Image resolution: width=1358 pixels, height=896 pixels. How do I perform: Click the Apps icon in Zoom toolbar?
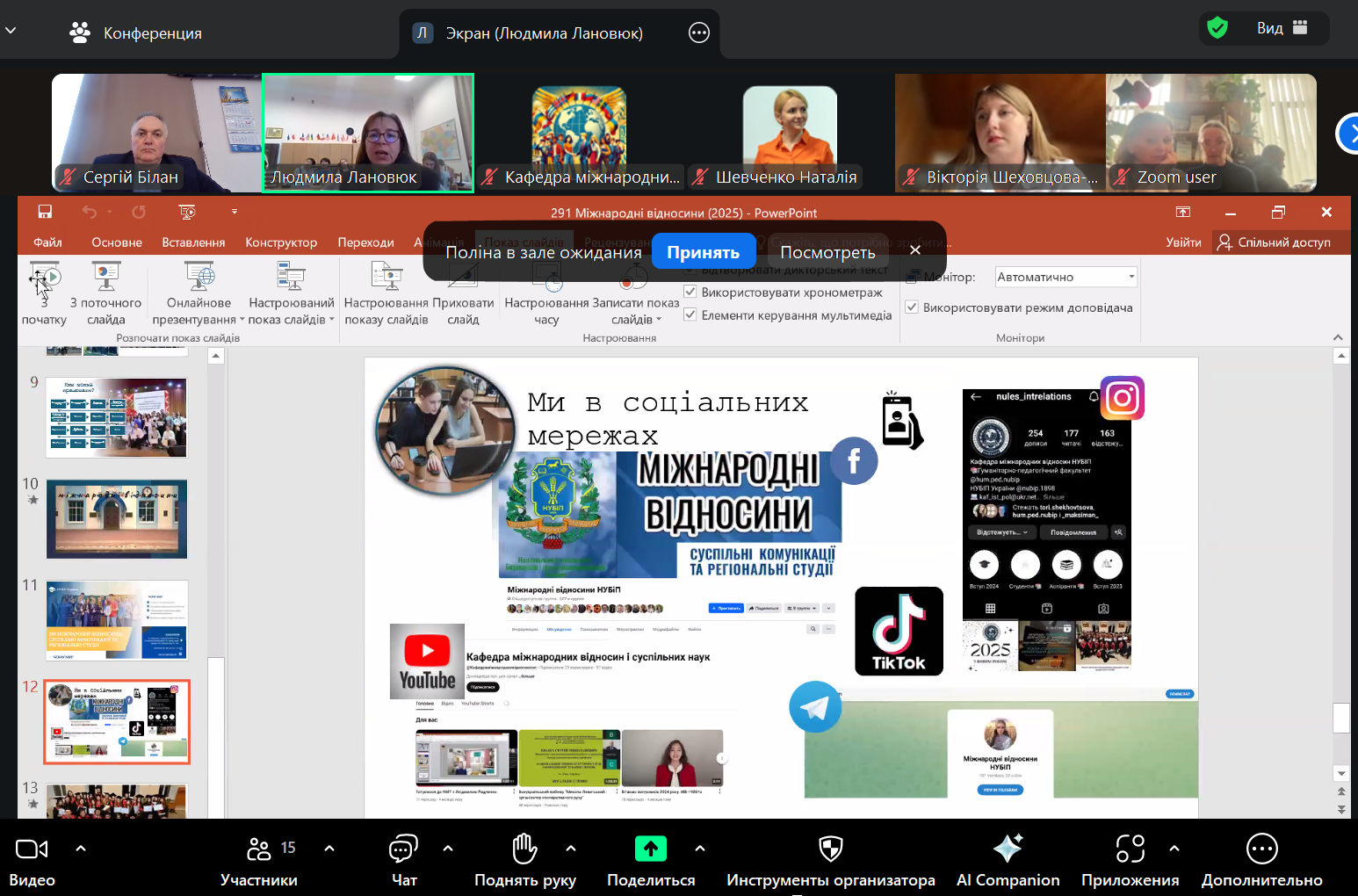pyautogui.click(x=1130, y=849)
